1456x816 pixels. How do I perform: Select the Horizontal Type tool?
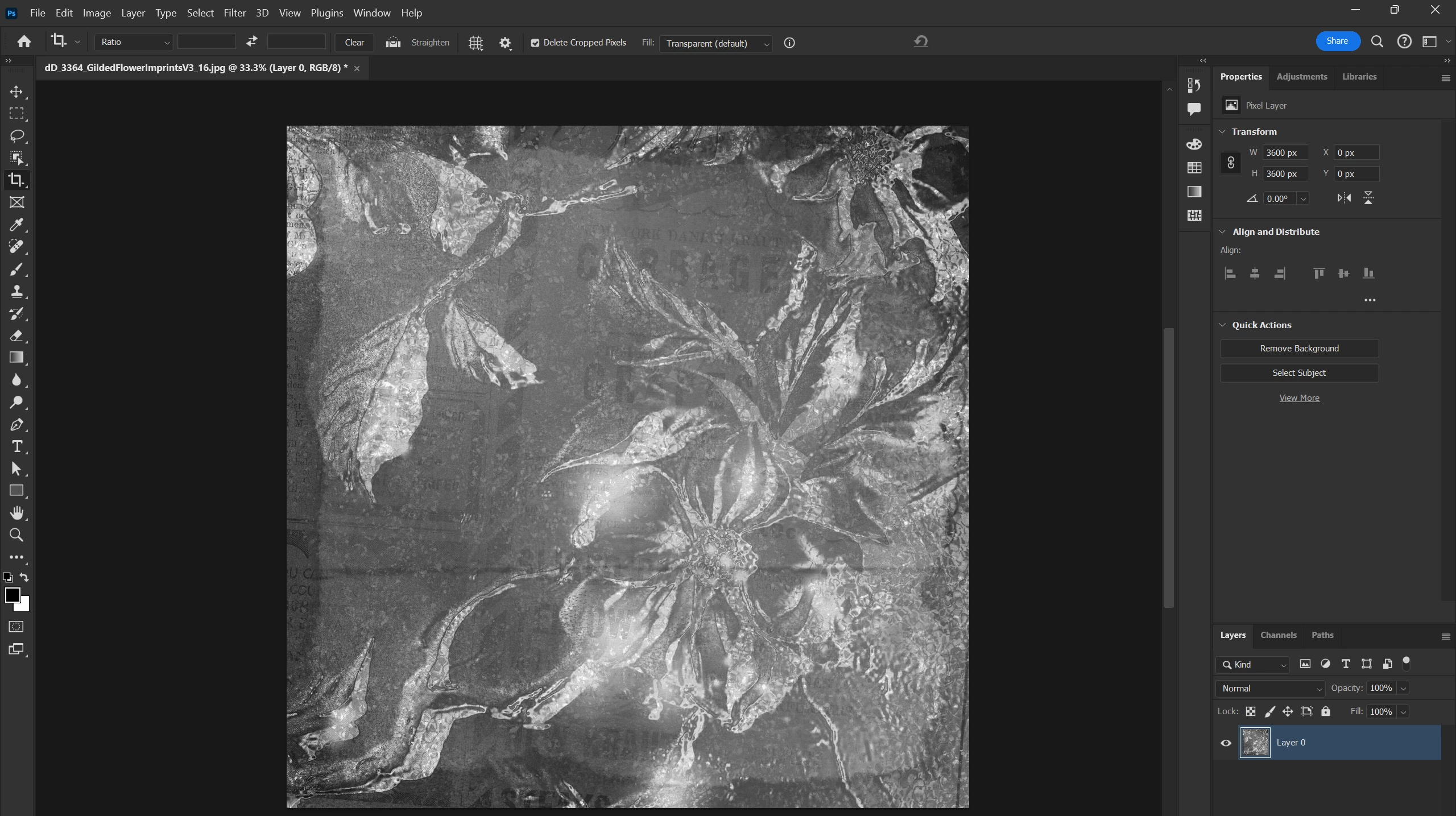[16, 447]
